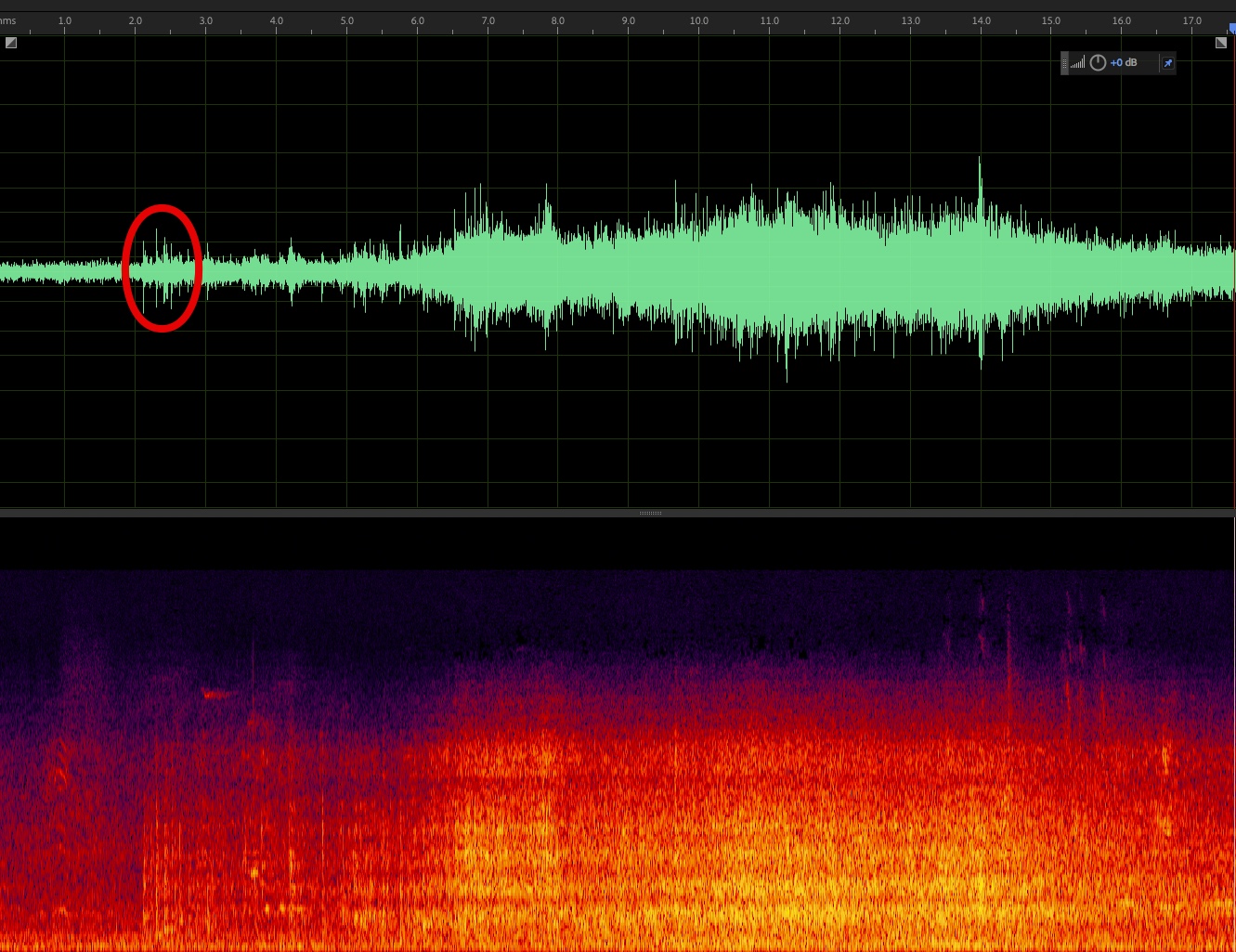
Task: Click the 3.0 mark on time ruler
Action: [206, 20]
